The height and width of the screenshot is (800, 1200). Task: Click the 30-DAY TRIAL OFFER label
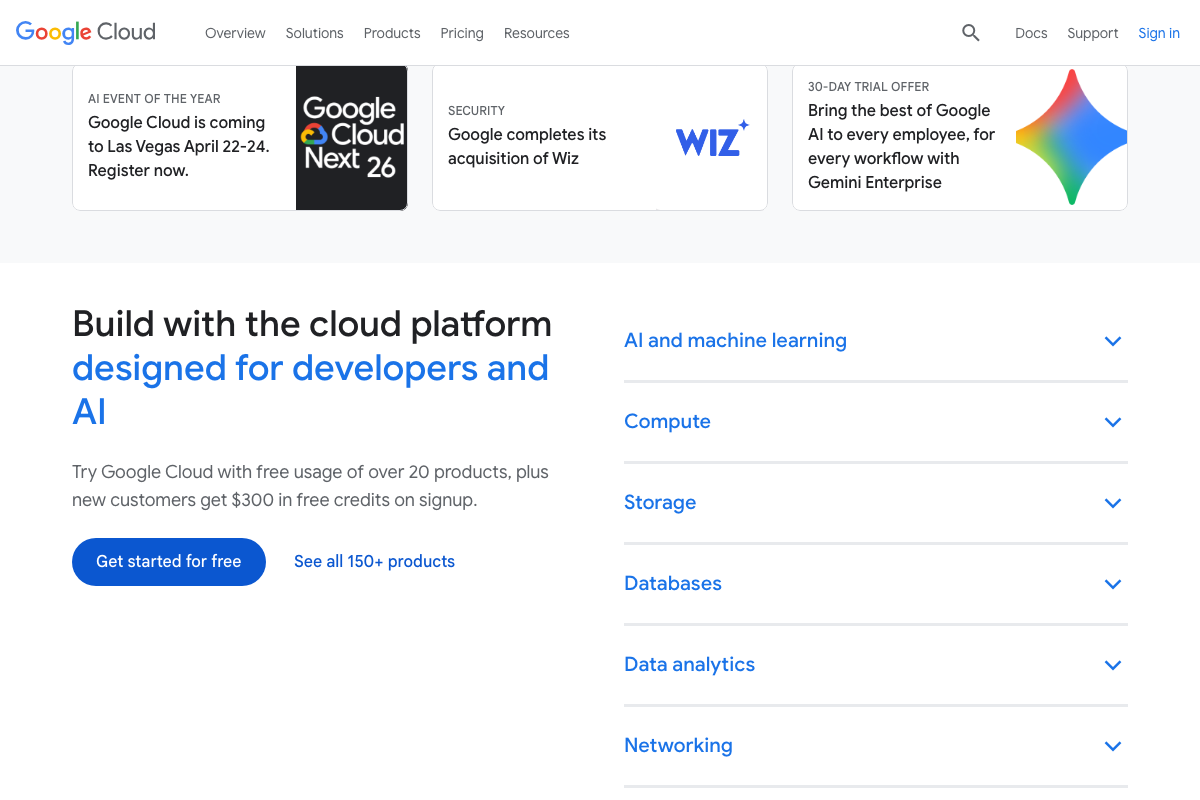(869, 87)
